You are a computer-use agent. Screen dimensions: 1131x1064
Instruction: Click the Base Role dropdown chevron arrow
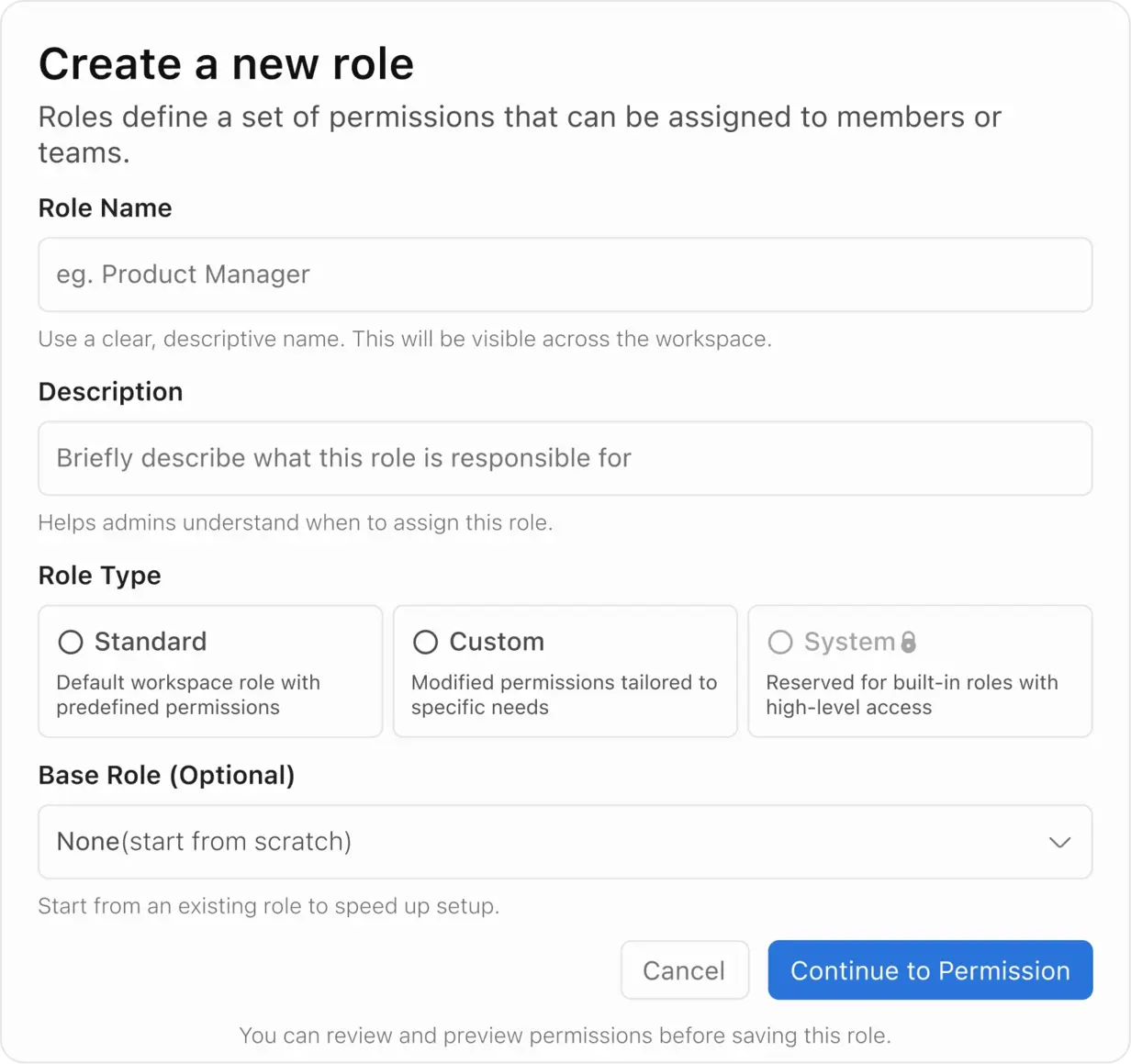click(1059, 842)
